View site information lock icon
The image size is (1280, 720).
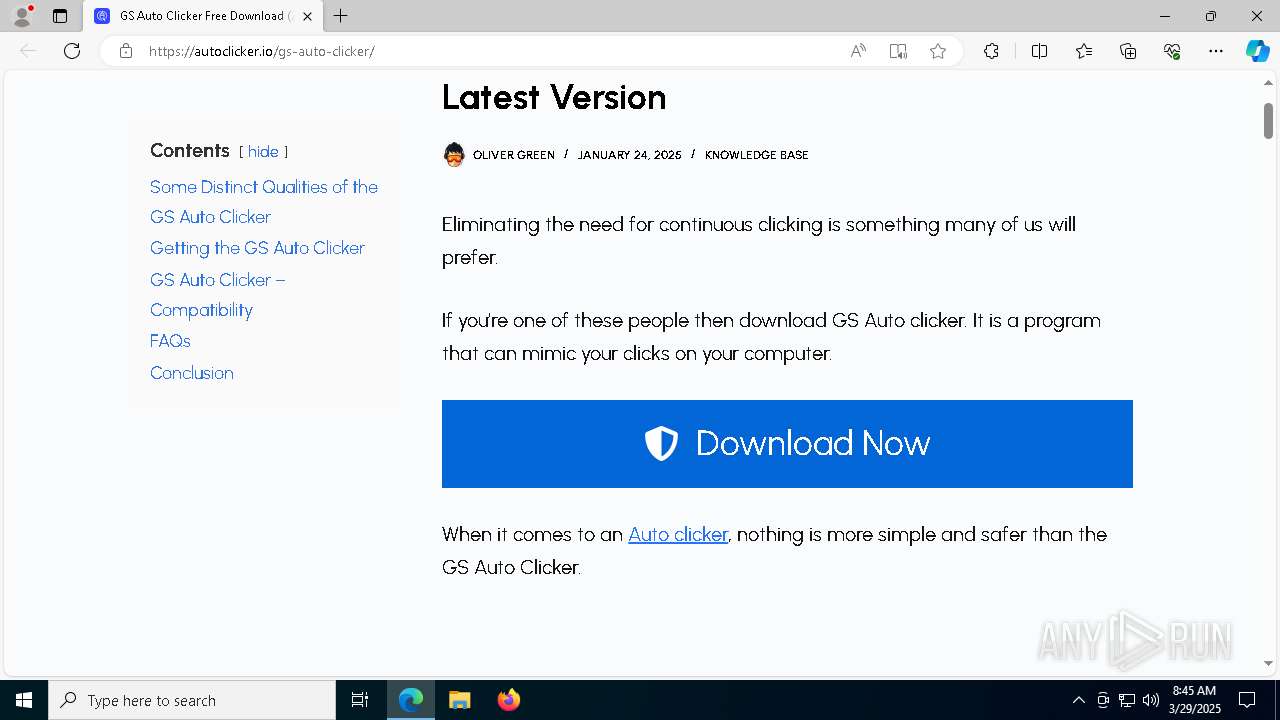pos(126,51)
